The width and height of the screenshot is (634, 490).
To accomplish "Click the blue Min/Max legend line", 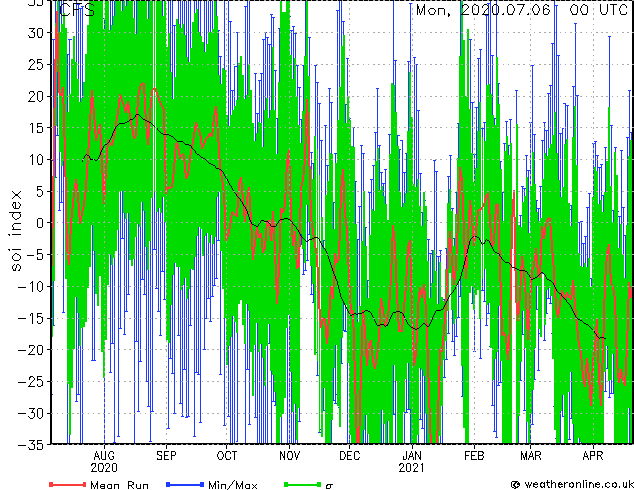I will tap(185, 484).
